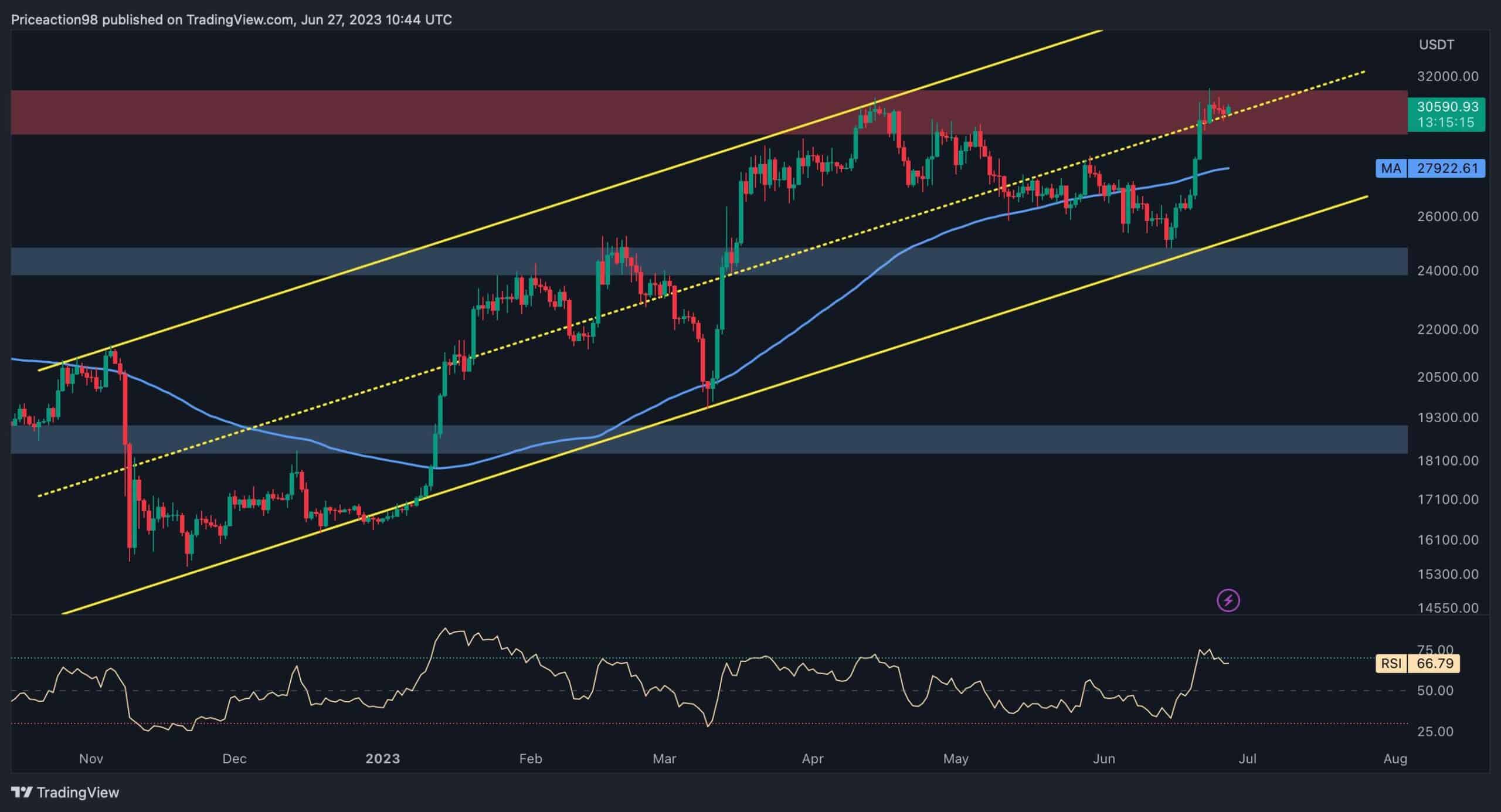The image size is (1501, 812).
Task: Click the Apr label on time axis
Action: pyautogui.click(x=813, y=759)
